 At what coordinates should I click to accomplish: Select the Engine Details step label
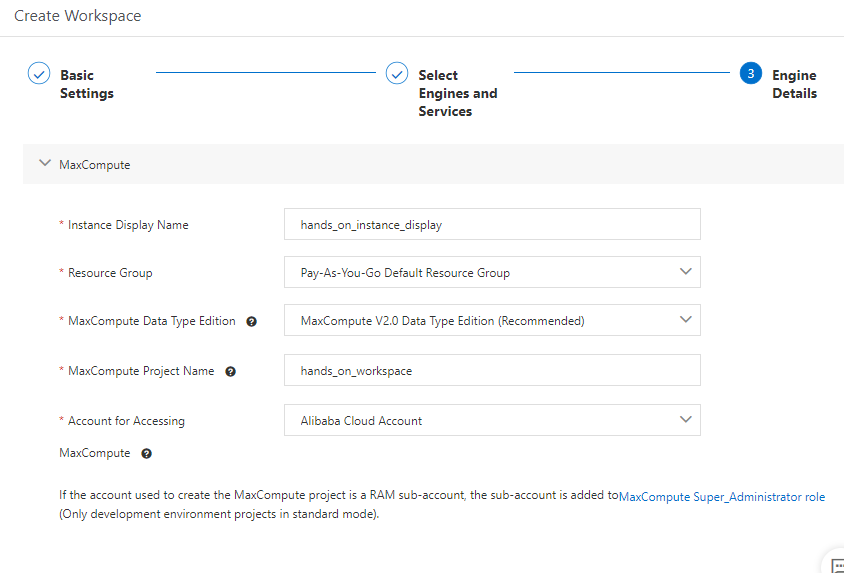[x=794, y=84]
